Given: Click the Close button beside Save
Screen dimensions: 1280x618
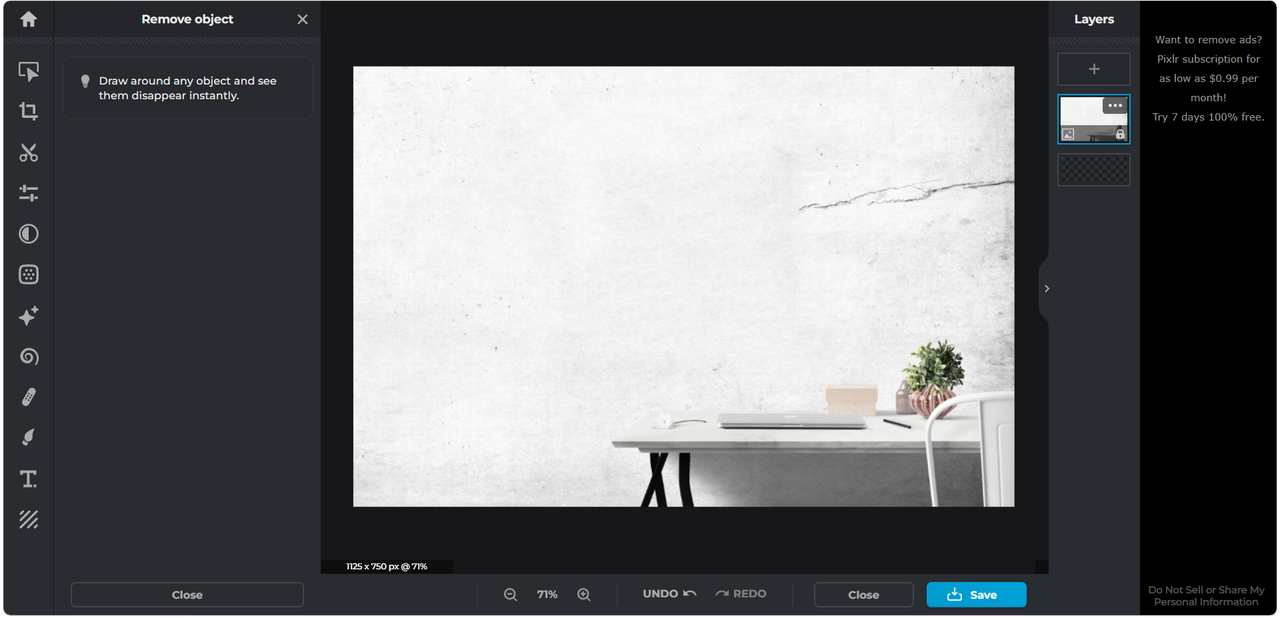Looking at the screenshot, I should (x=864, y=595).
